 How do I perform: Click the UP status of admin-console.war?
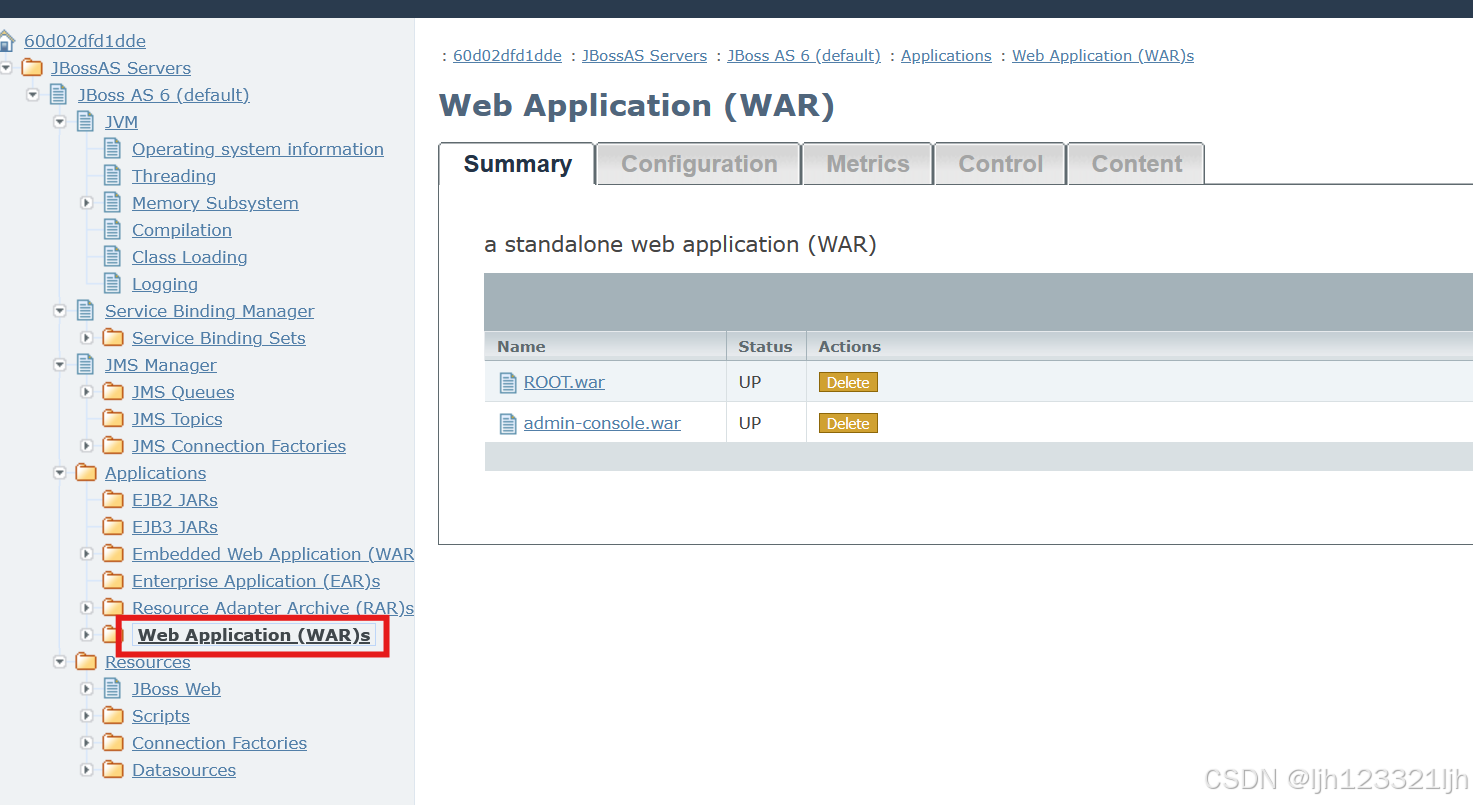pos(750,423)
